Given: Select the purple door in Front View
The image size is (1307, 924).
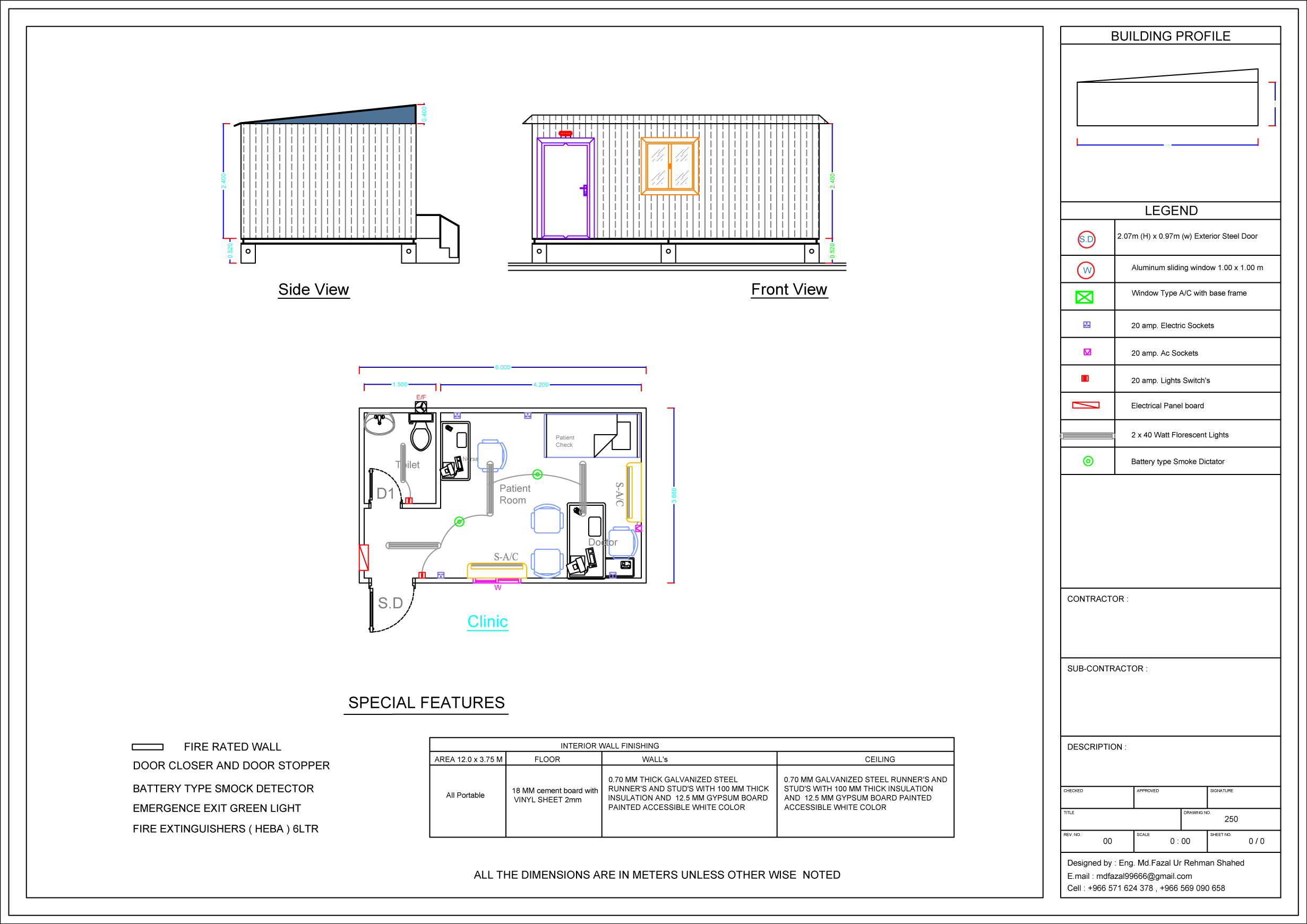Looking at the screenshot, I should coord(565,188).
